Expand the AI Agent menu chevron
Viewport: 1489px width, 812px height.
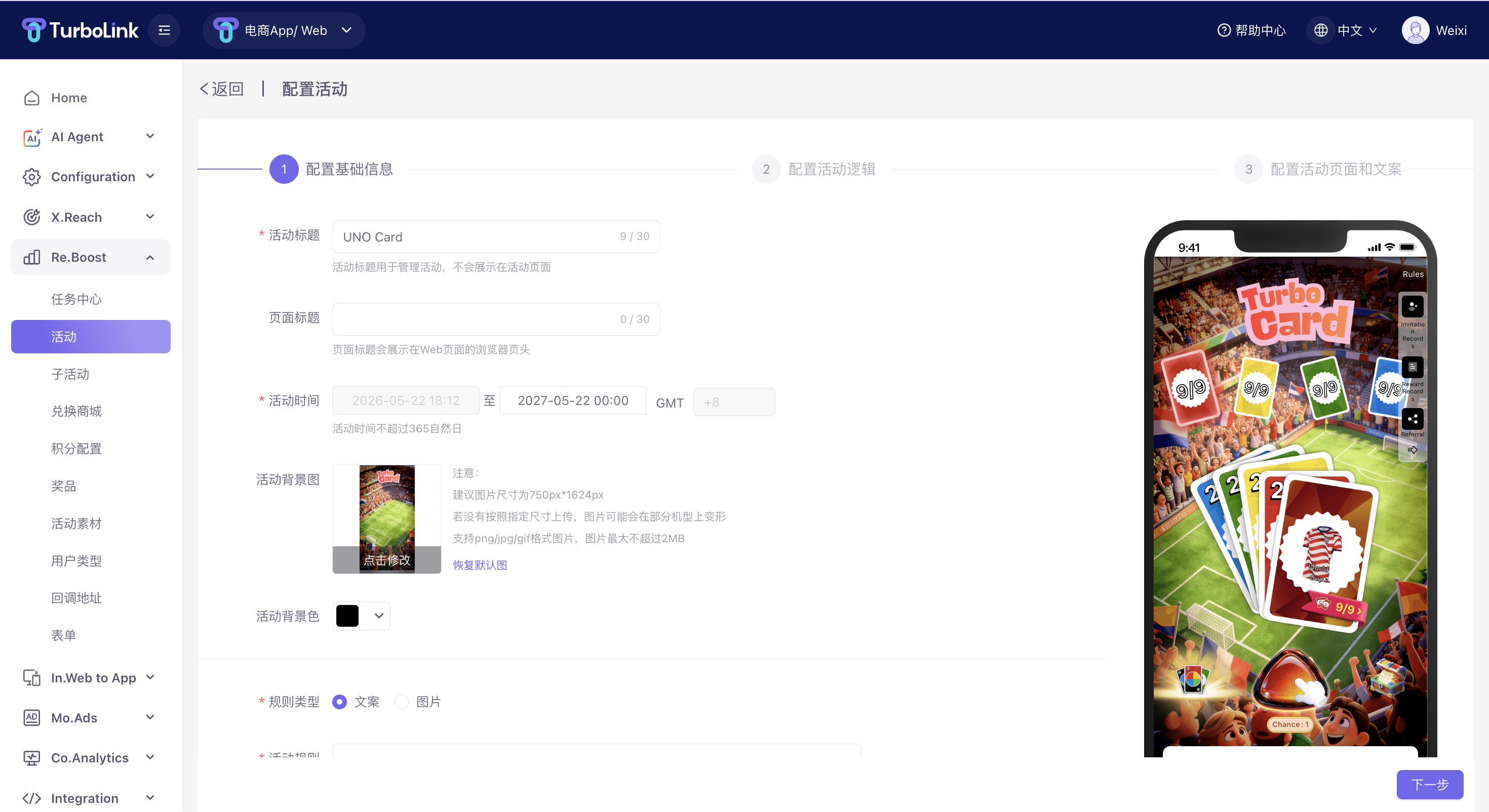click(x=150, y=136)
